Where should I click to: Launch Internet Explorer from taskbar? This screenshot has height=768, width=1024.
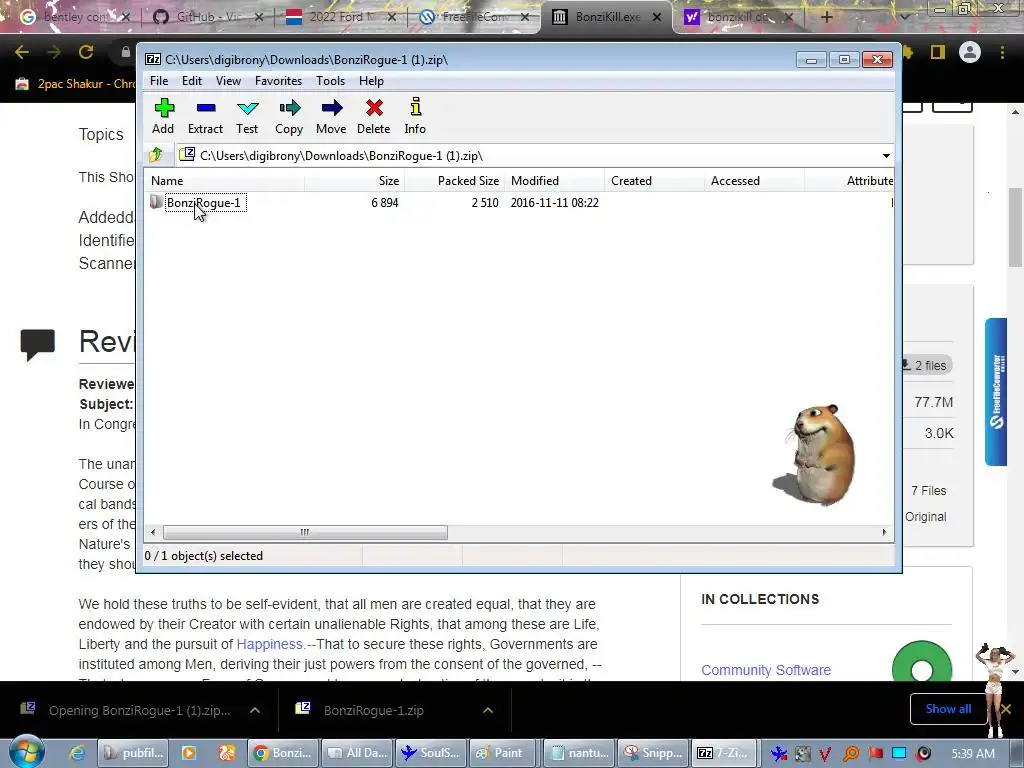pyautogui.click(x=77, y=753)
